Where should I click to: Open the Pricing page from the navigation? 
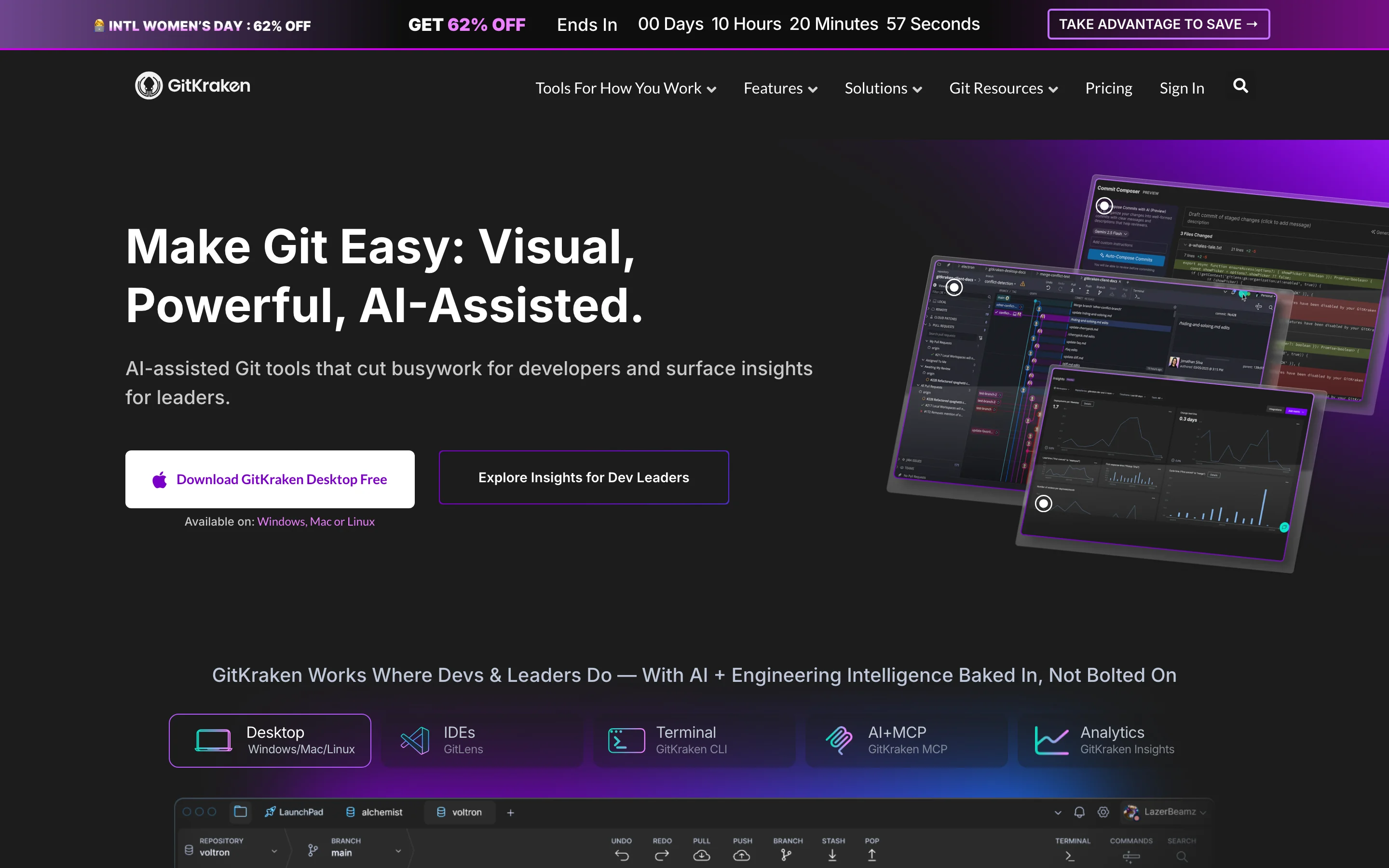tap(1108, 88)
